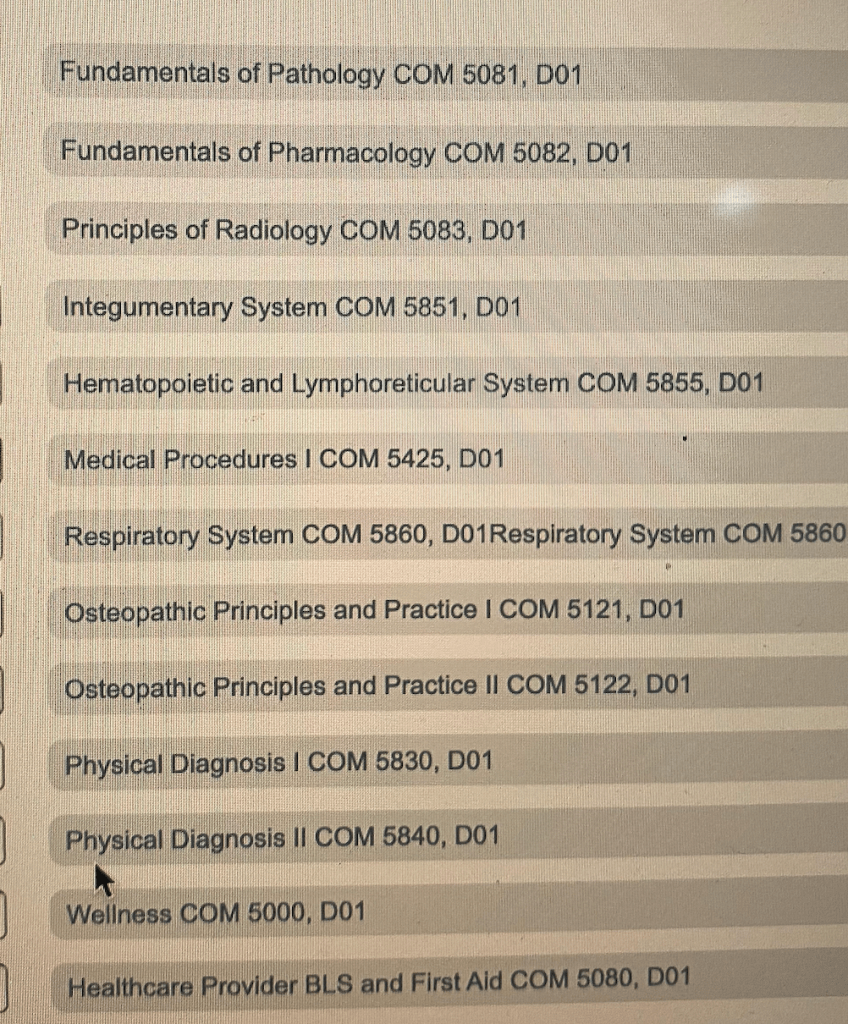Click the Wellness COM 5000 course
The width and height of the screenshot is (848, 1024).
tap(216, 913)
